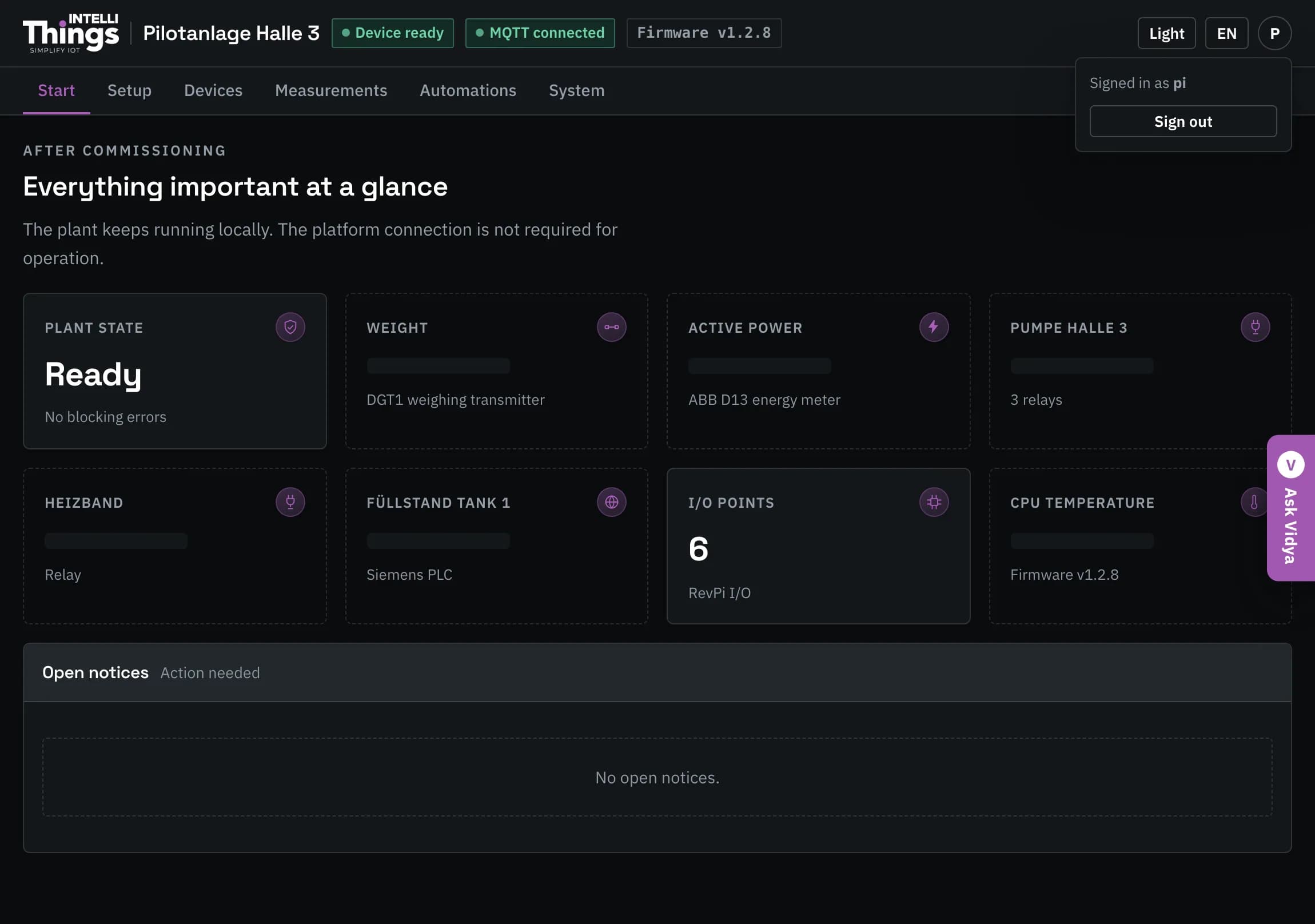This screenshot has width=1315, height=924.
Task: Click the Action needed label
Action: point(210,673)
